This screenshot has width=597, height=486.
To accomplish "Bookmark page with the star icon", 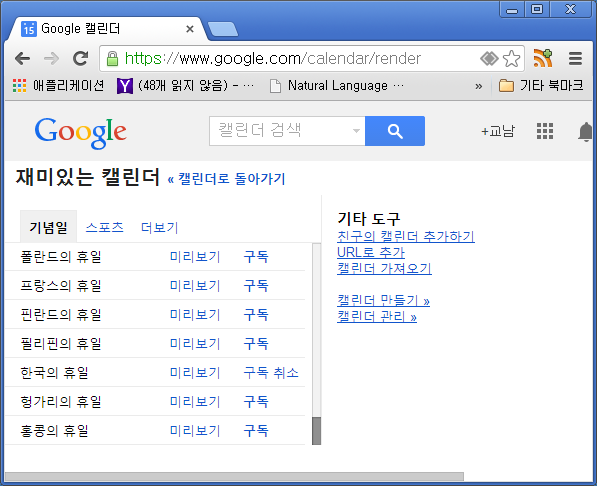I will click(511, 59).
